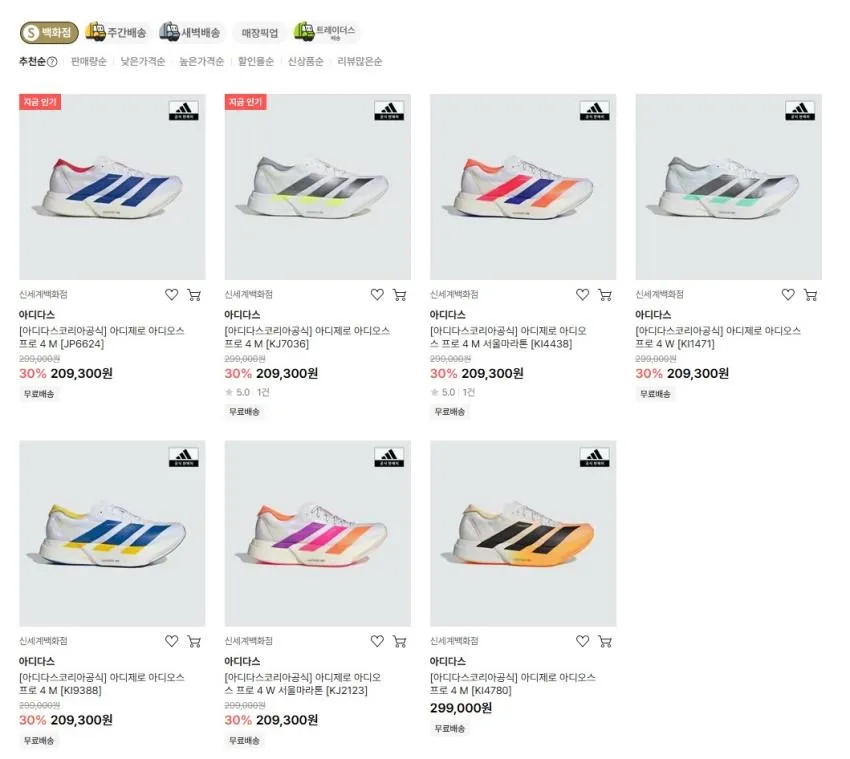This screenshot has width=850, height=759.
Task: Toggle the 백화점 filter chip
Action: pyautogui.click(x=49, y=33)
